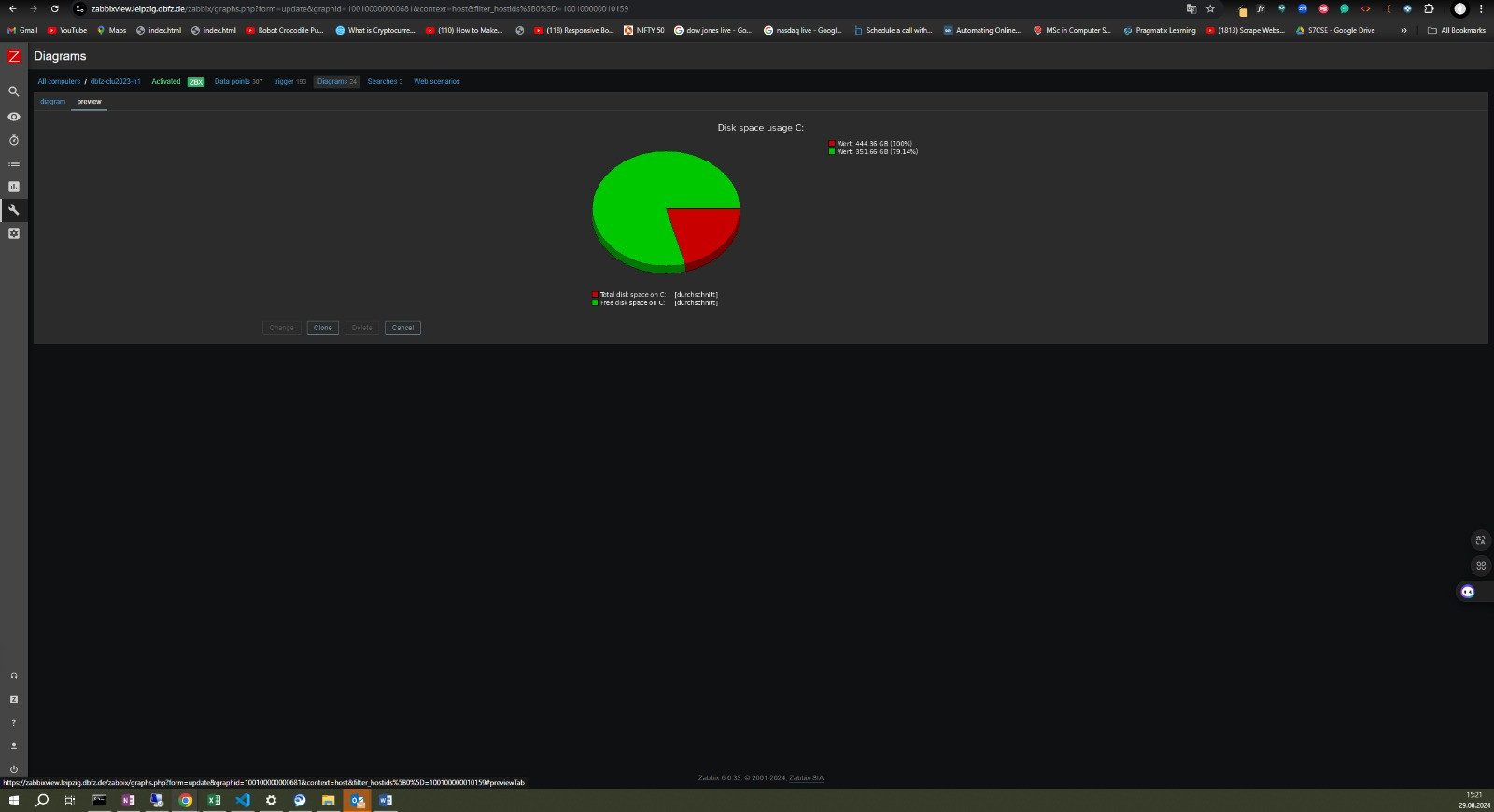Click the ZBX availability badge

(x=196, y=82)
